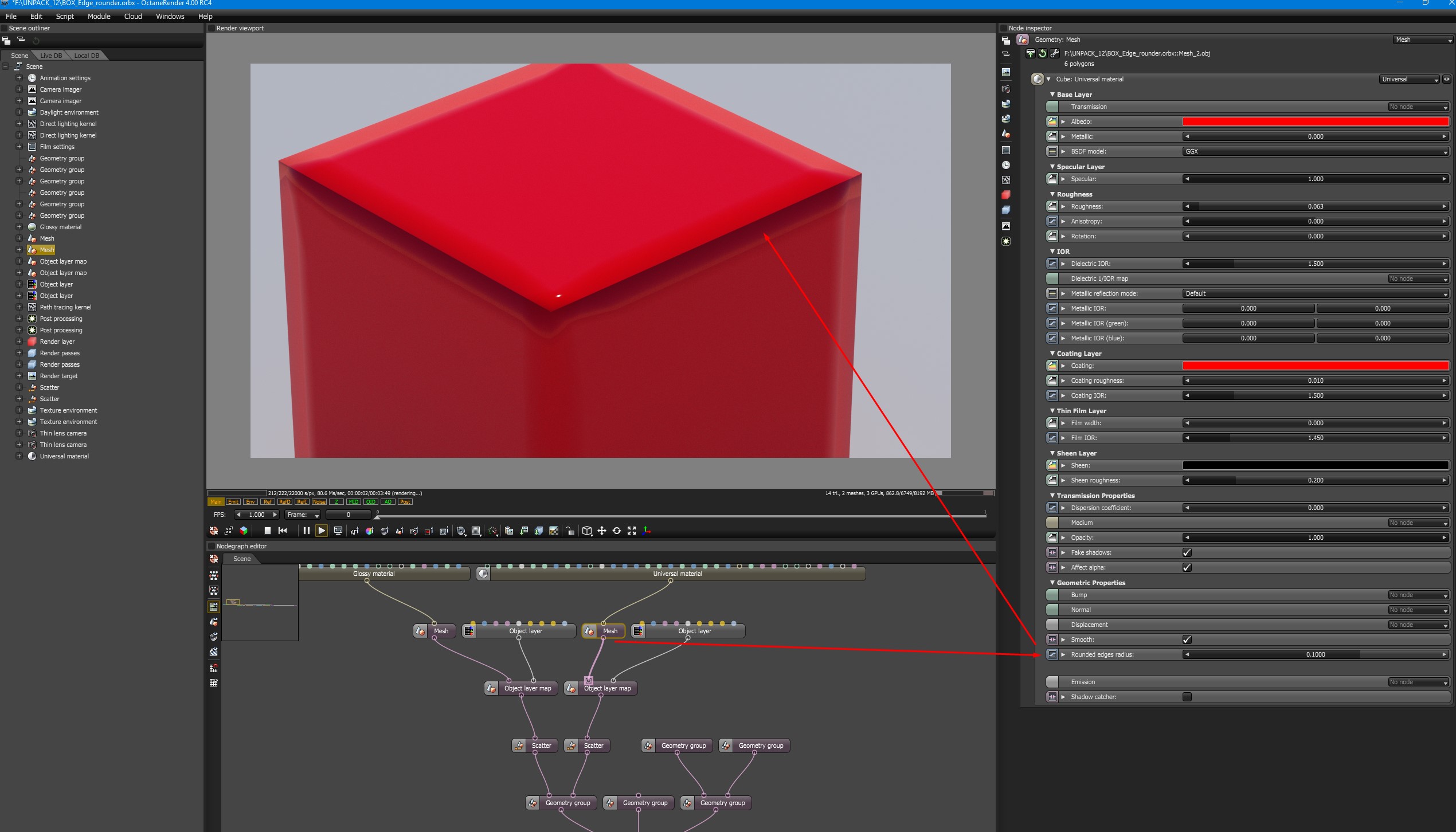Activate the move gizmo tool
This screenshot has height=832, width=1456.
602,531
